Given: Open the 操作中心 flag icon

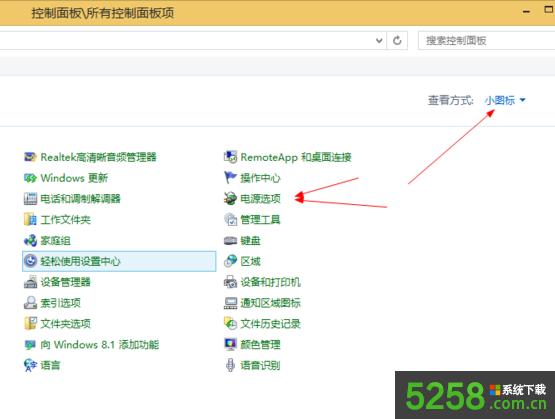Looking at the screenshot, I should tap(230, 178).
